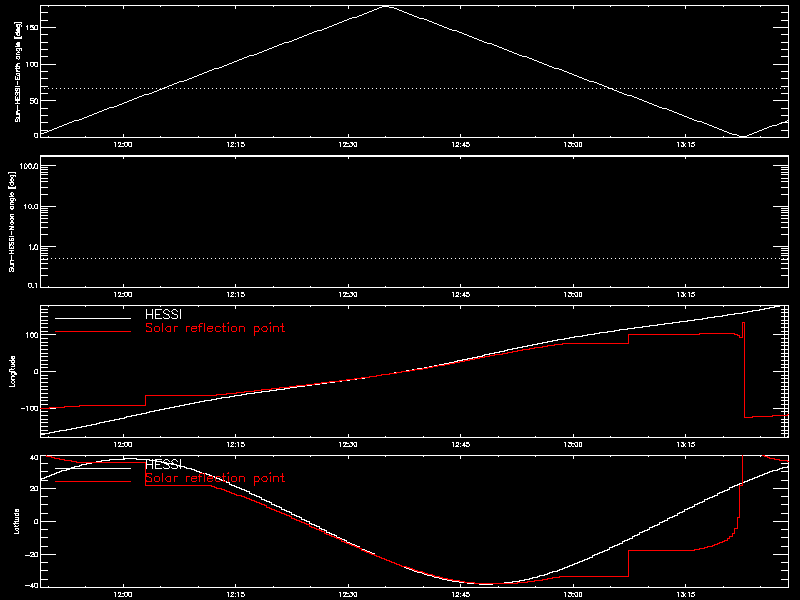
Task: Click the "0" tick on Sun-HESSI-Earth angle axis
Action: click(36, 135)
